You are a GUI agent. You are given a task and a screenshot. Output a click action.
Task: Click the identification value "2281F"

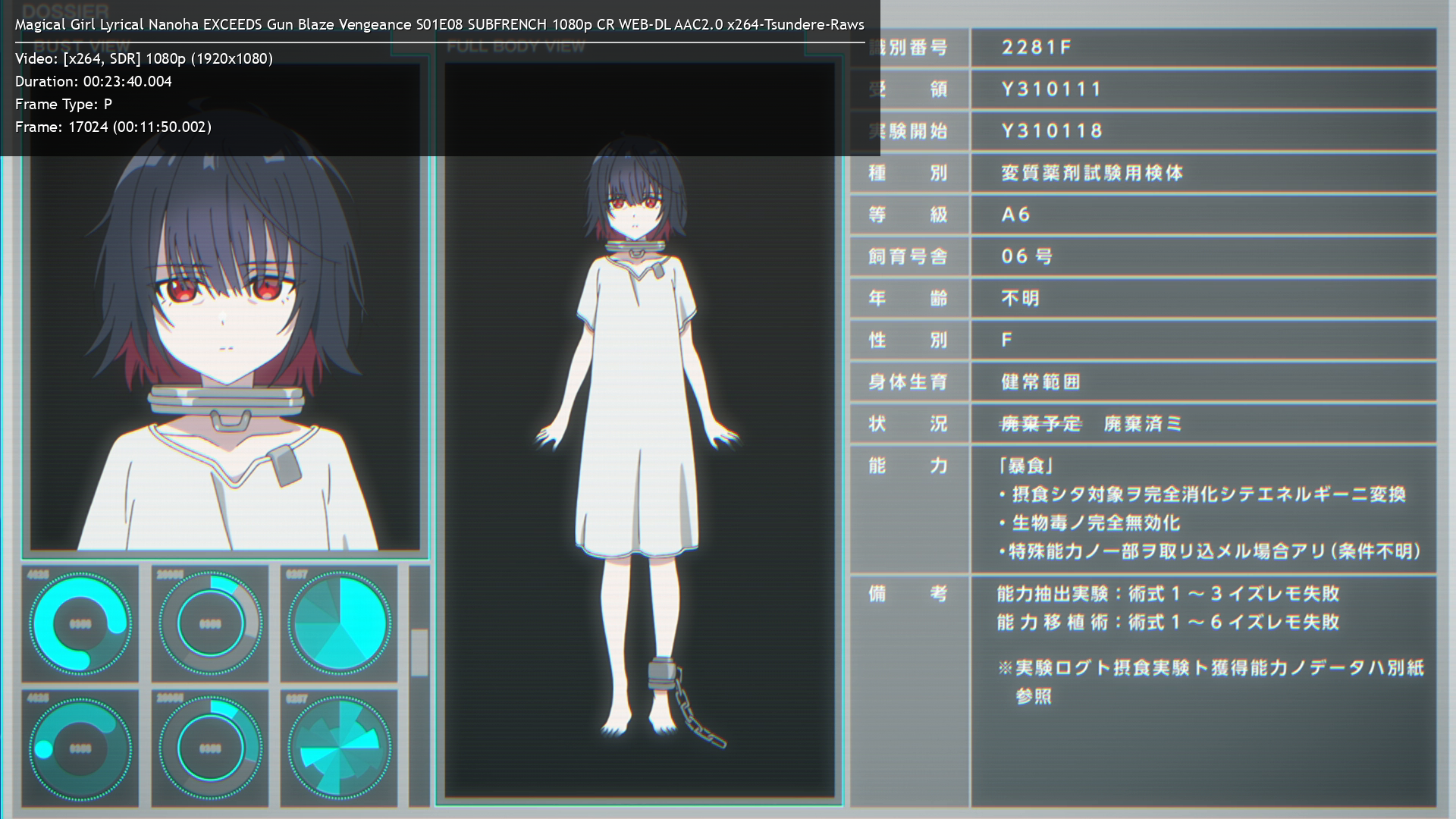[1037, 48]
